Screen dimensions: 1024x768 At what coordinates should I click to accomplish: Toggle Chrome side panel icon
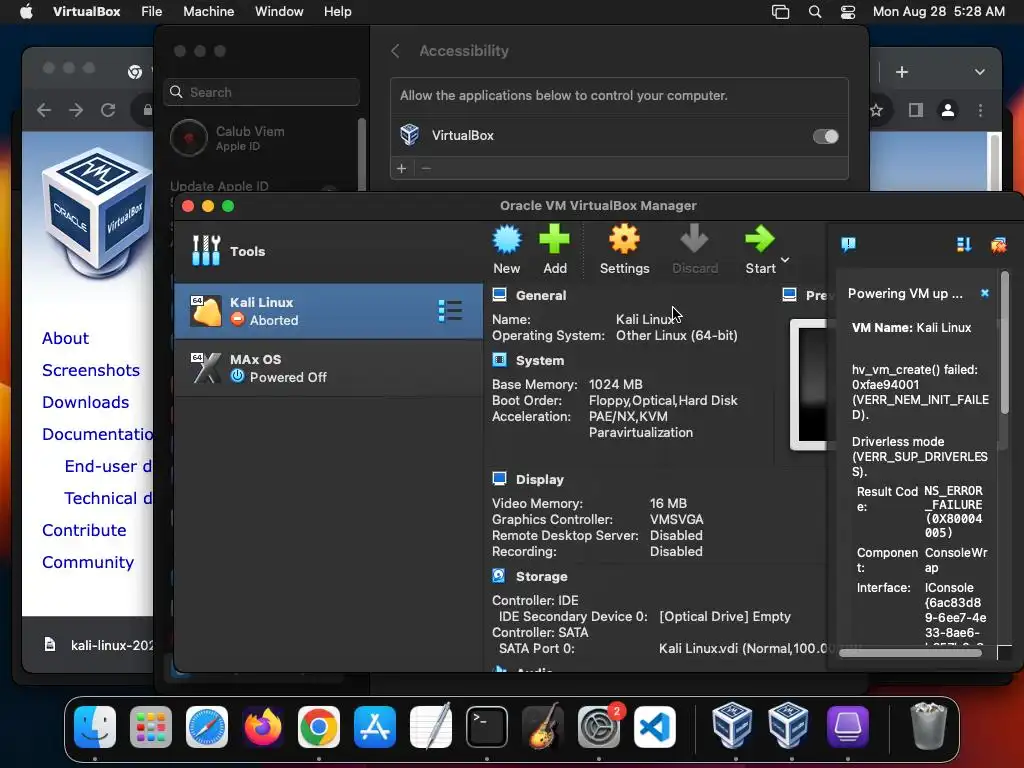916,110
